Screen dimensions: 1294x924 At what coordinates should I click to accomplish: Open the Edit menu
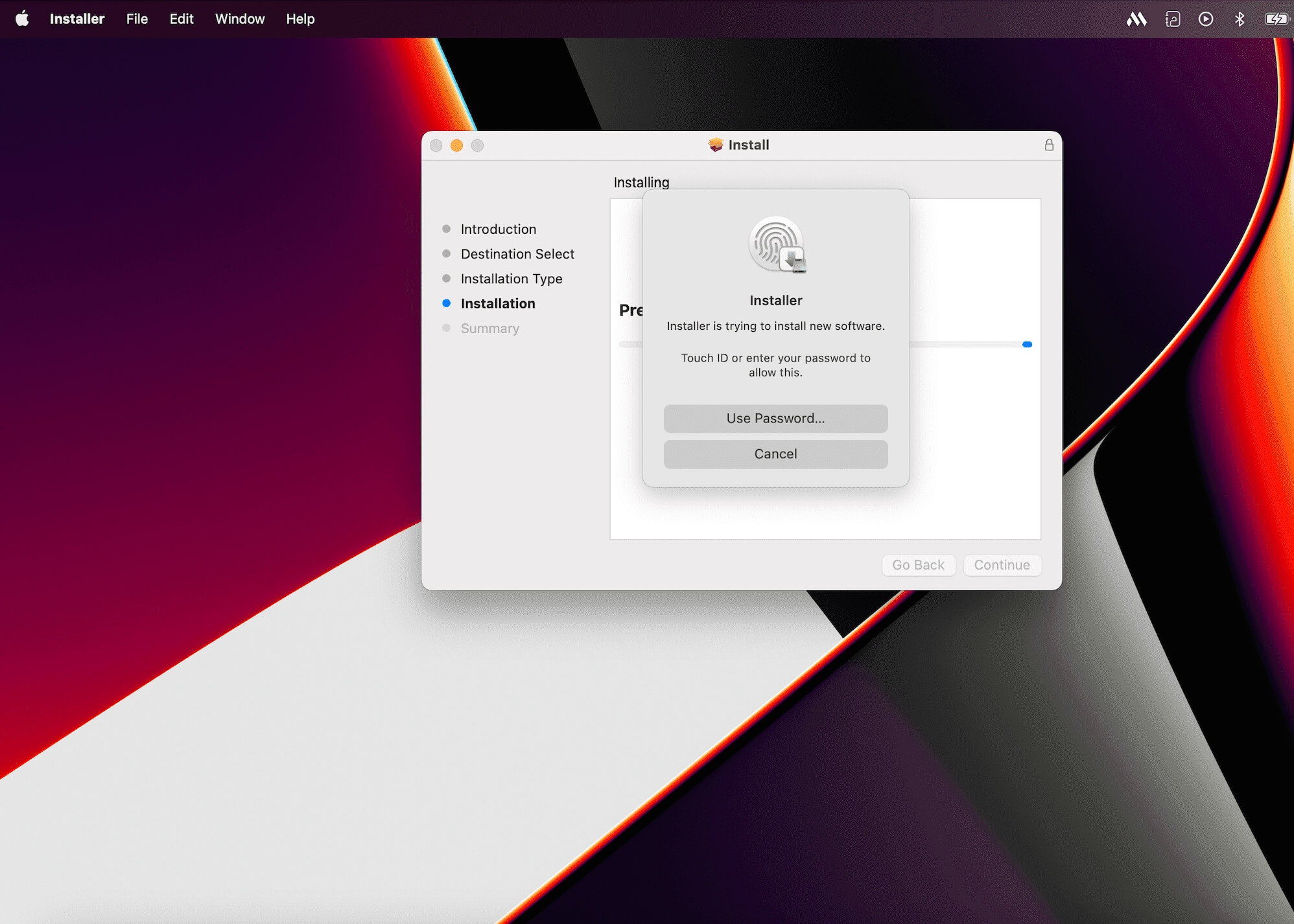181,19
